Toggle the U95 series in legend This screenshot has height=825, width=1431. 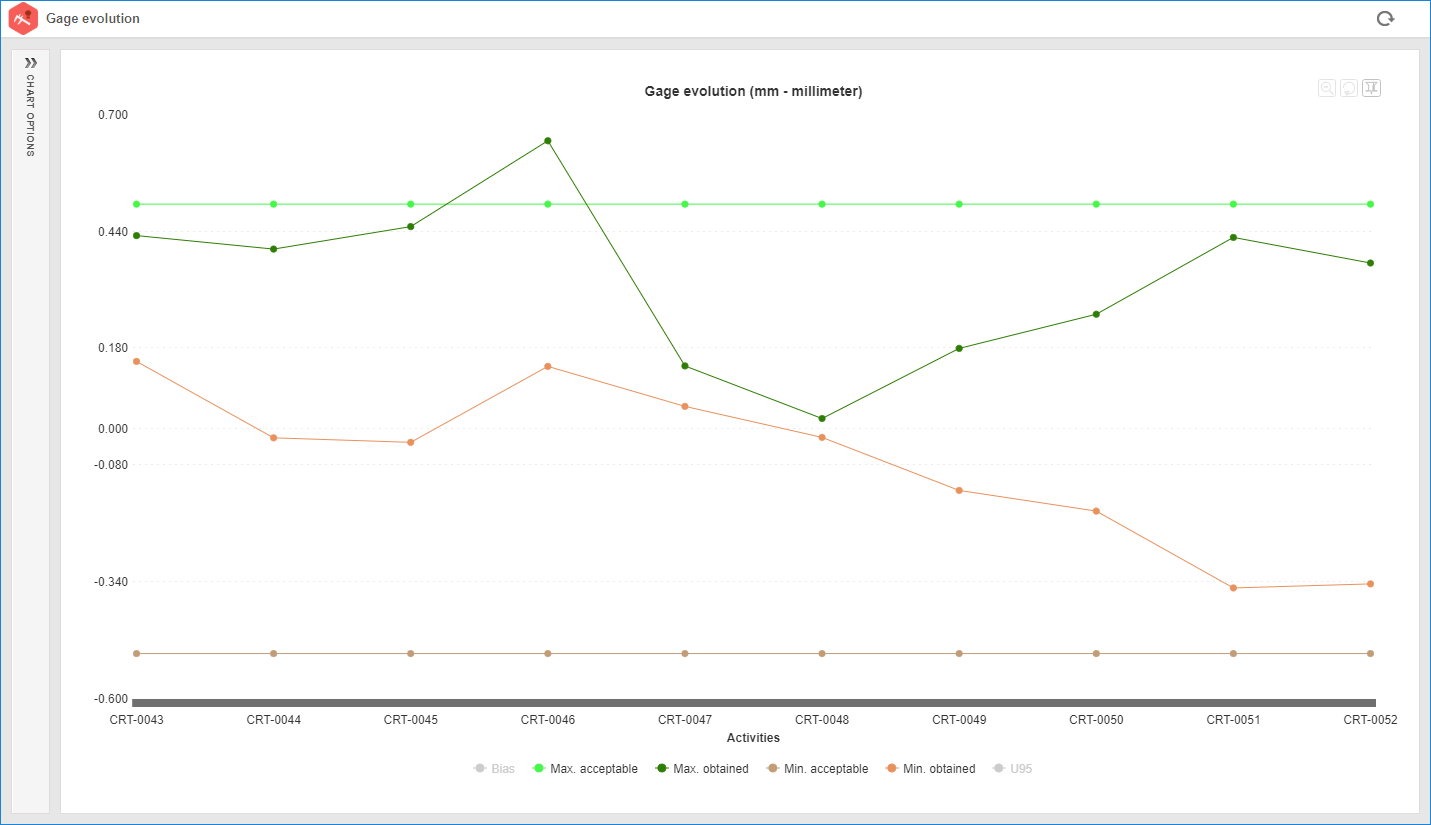[x=1012, y=769]
